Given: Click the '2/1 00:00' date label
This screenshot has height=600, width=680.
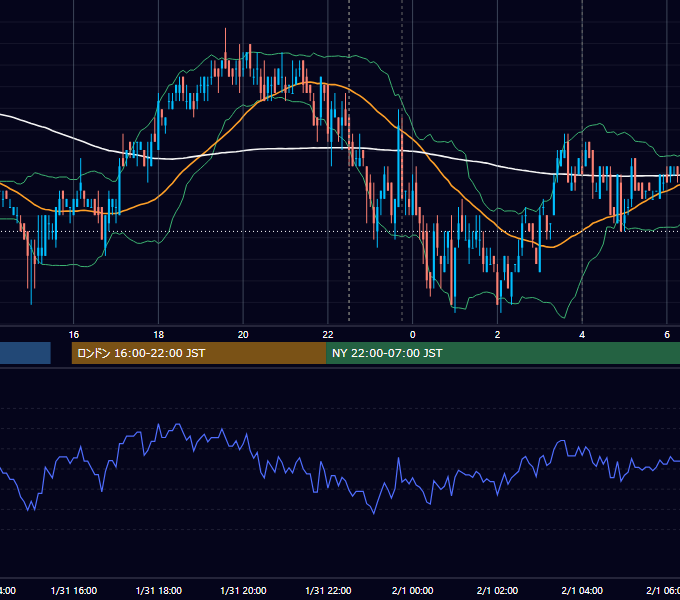Looking at the screenshot, I should coord(412,590).
